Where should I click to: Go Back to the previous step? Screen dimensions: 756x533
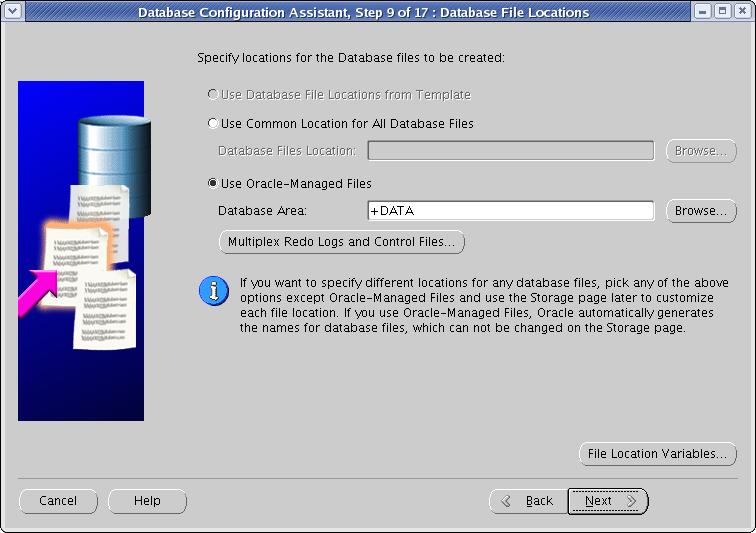[x=528, y=501]
